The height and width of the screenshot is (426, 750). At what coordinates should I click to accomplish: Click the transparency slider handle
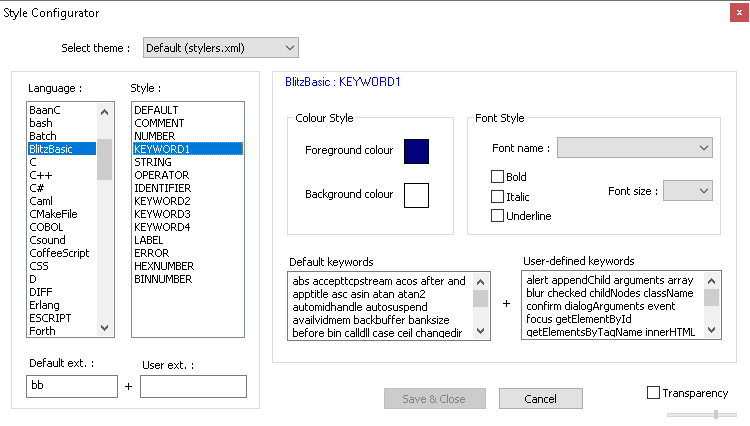click(716, 415)
